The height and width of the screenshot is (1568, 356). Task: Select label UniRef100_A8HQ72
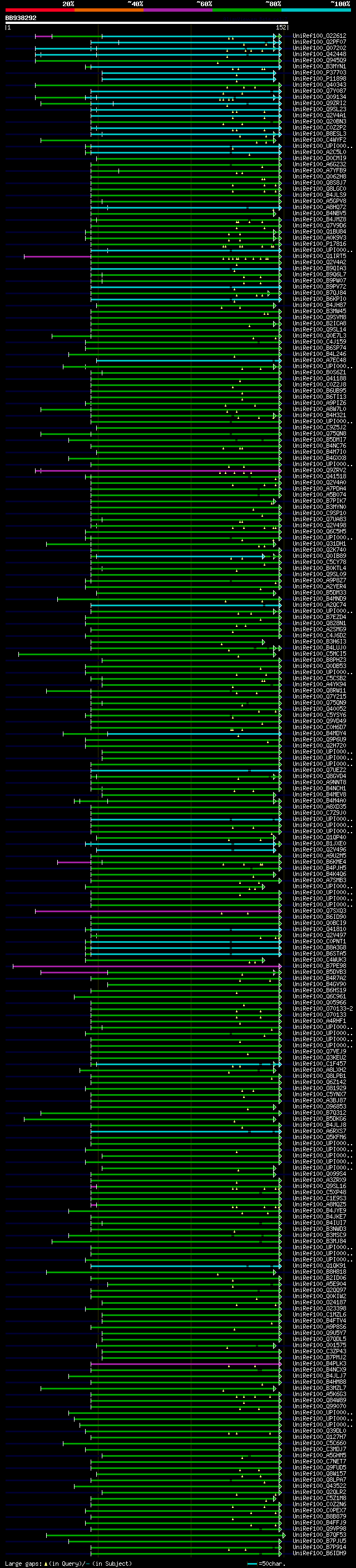[319, 207]
